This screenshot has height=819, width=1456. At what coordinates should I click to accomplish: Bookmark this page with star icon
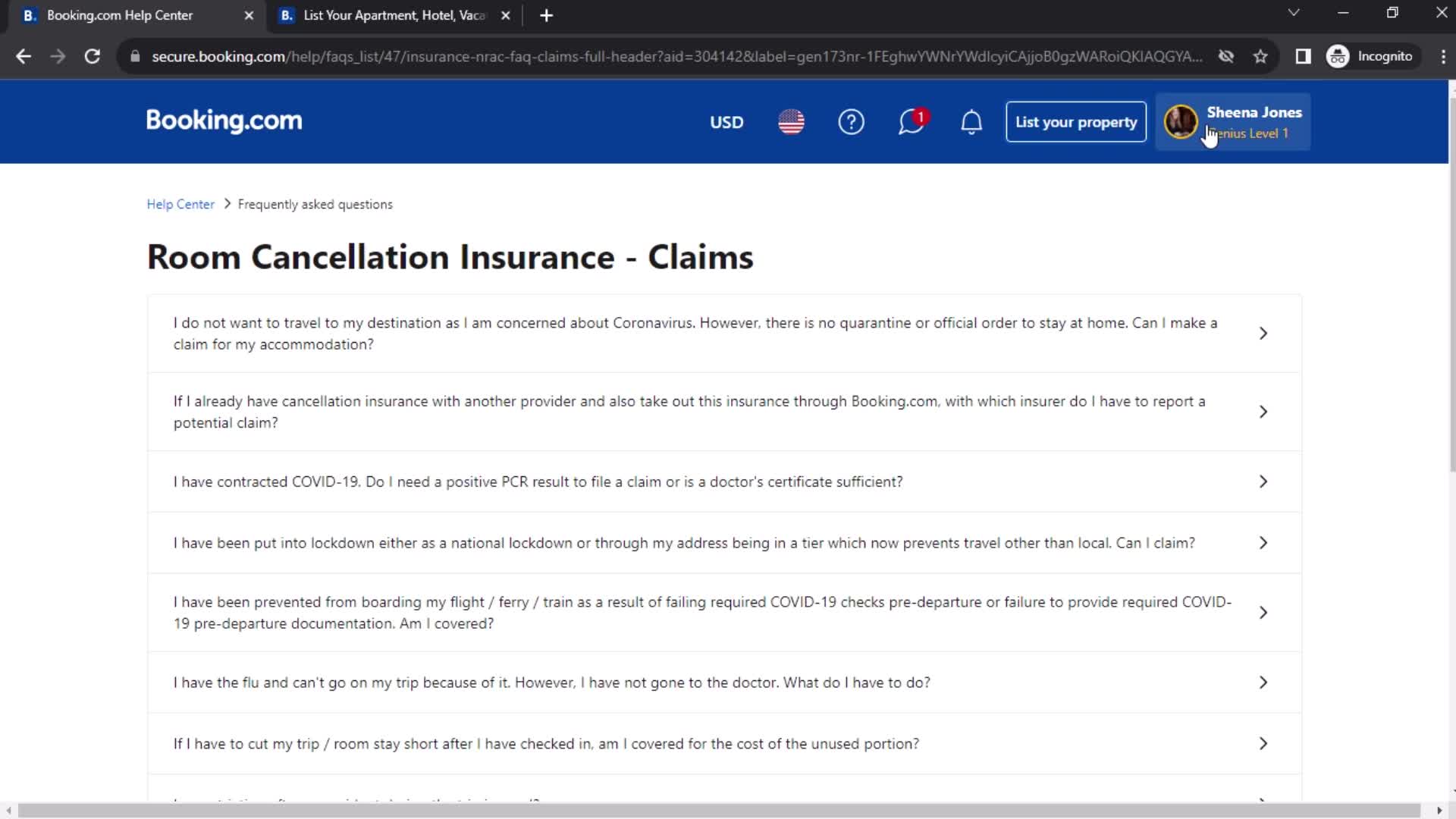pyautogui.click(x=1260, y=56)
